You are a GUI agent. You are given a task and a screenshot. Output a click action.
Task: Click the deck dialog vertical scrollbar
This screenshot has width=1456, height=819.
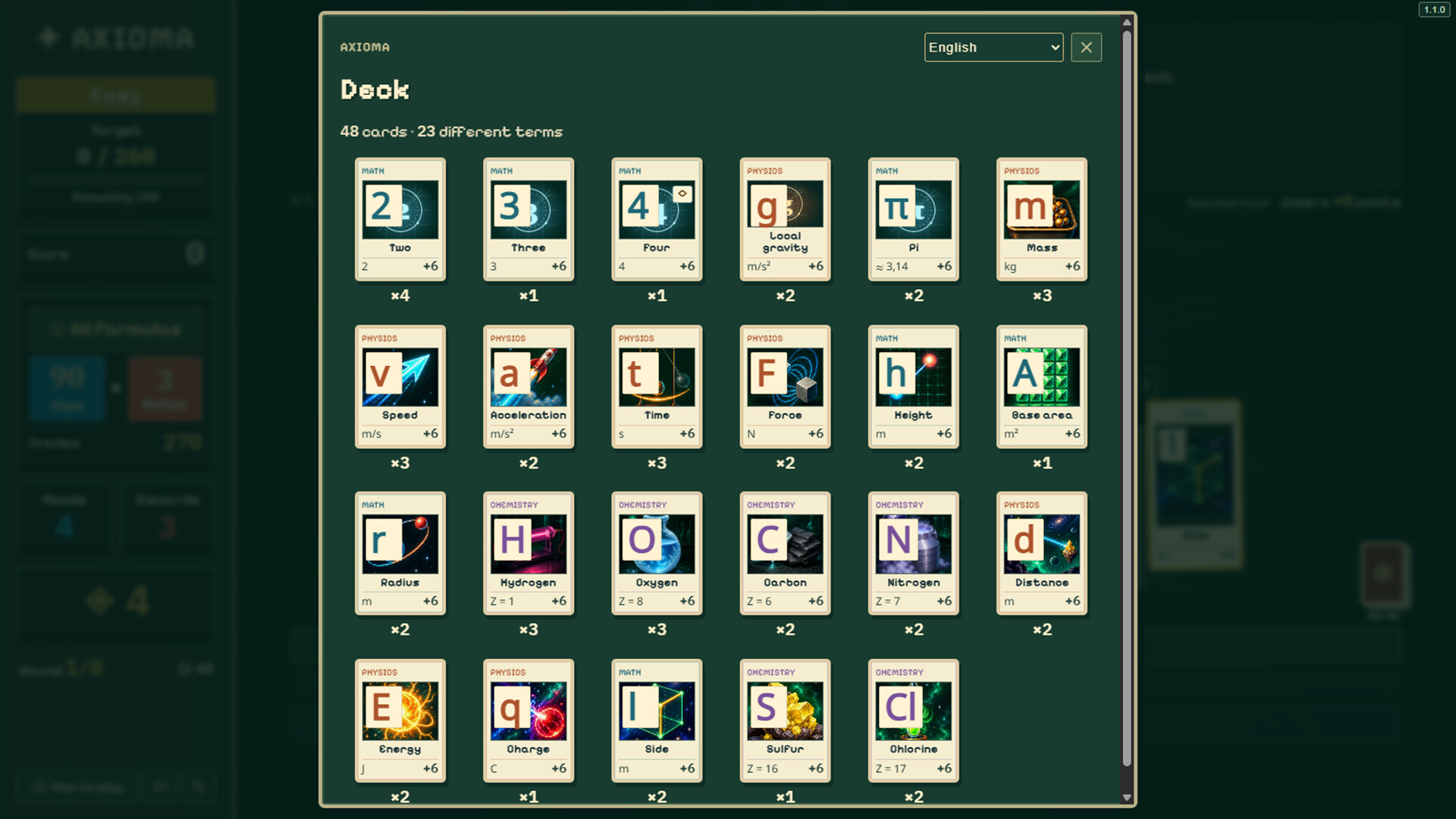[x=1127, y=398]
